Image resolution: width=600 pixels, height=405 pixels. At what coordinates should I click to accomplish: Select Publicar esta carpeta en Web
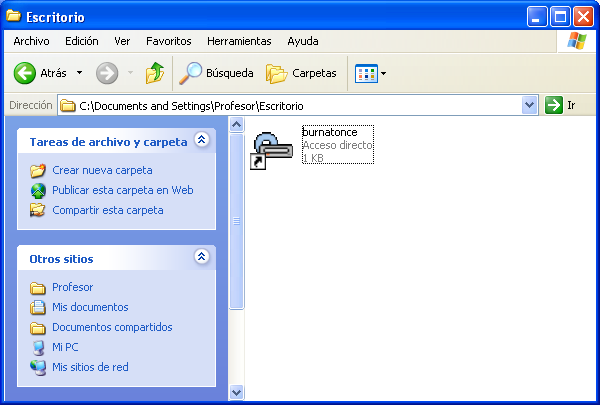(x=122, y=190)
